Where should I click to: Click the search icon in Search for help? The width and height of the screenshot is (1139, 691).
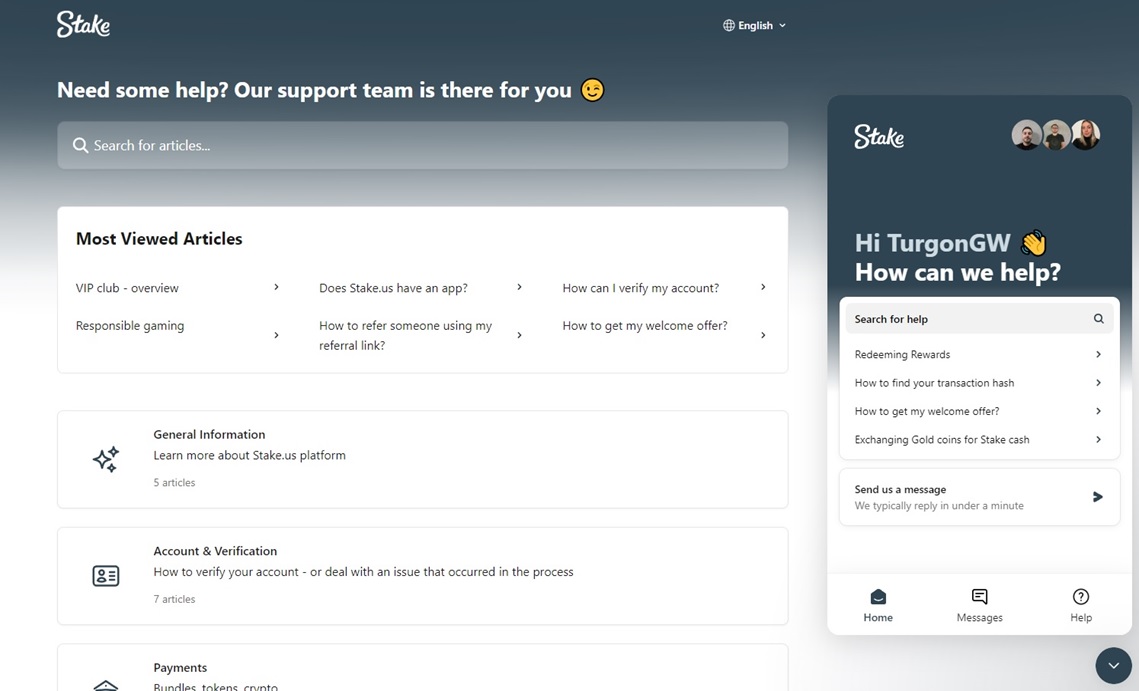(1098, 319)
